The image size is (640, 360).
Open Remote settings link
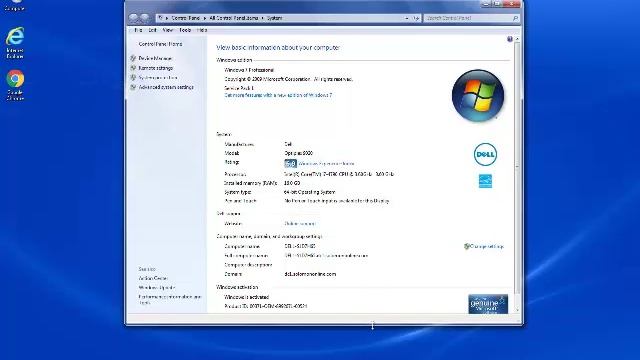click(x=156, y=68)
